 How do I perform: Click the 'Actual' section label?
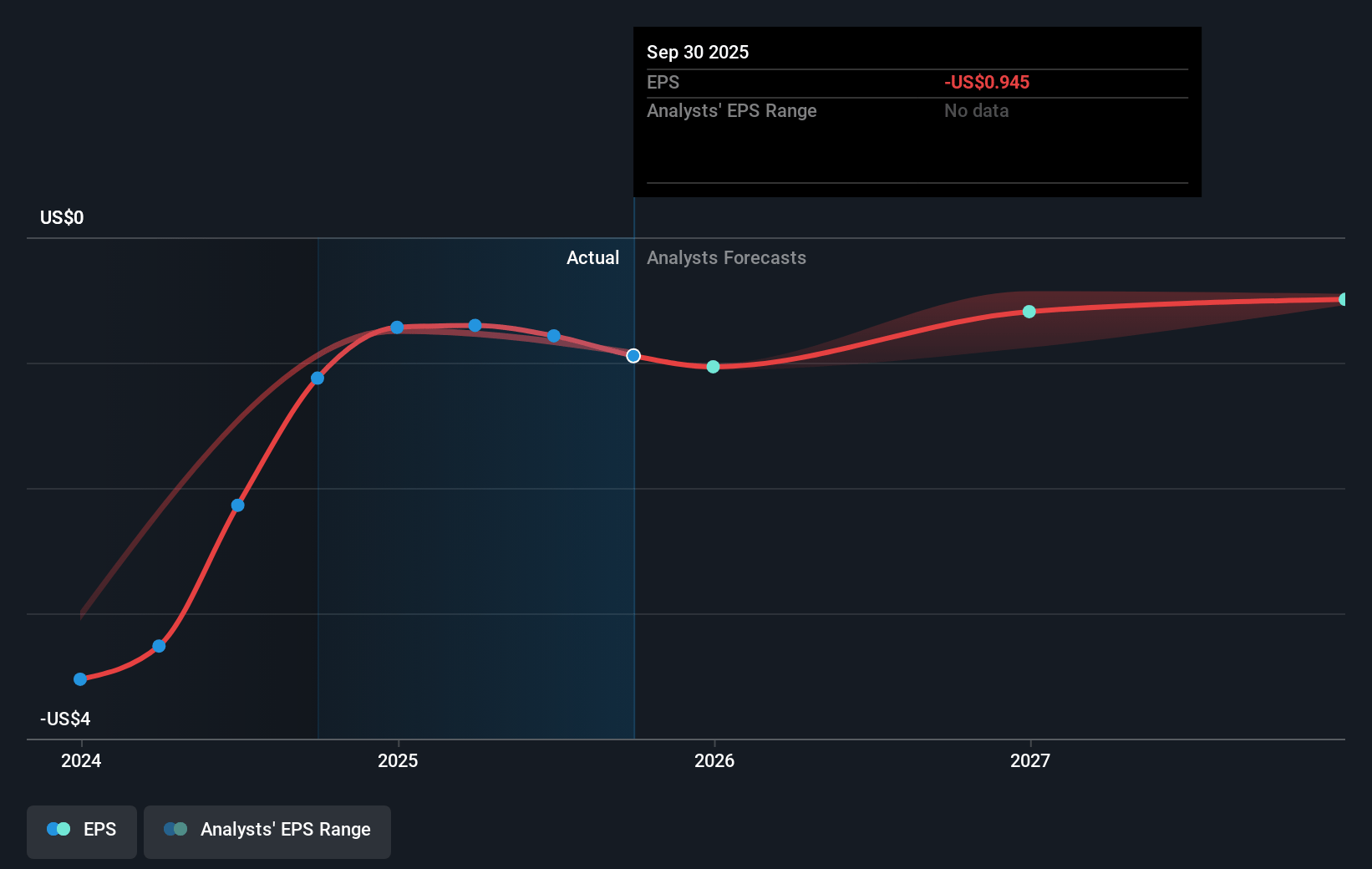pyautogui.click(x=592, y=258)
